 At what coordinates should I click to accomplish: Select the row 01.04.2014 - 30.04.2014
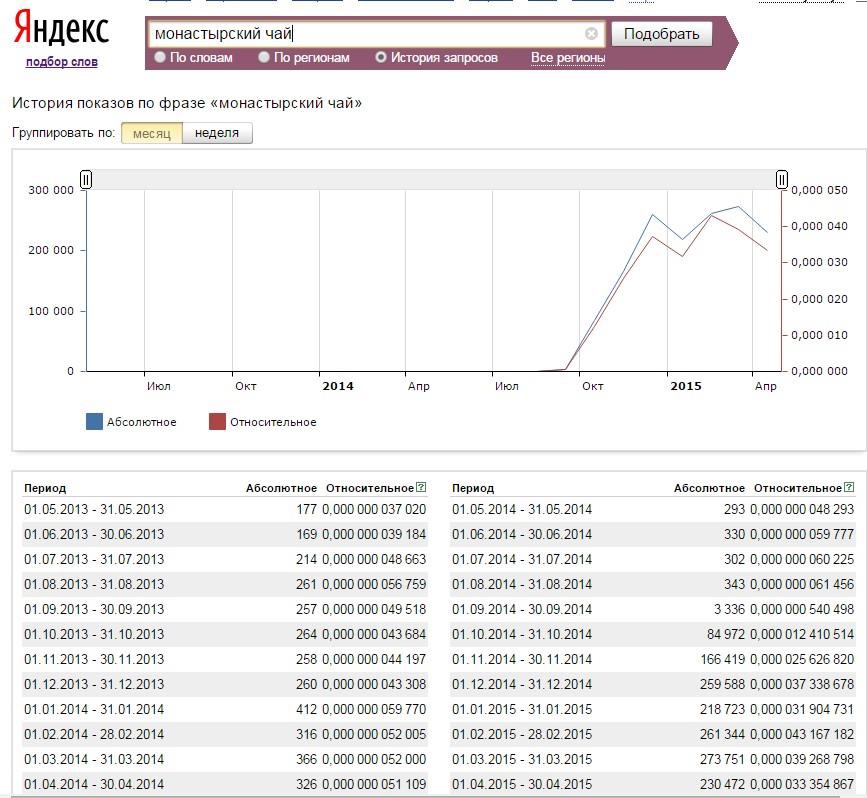coord(225,784)
